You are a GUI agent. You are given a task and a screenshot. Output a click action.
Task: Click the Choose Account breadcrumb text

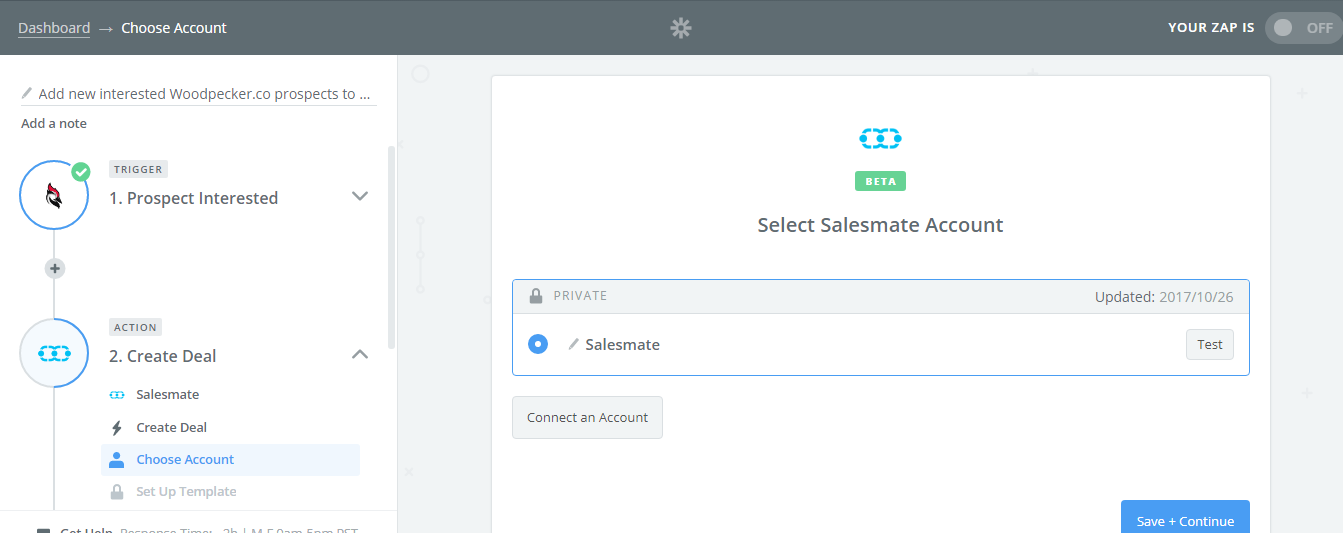point(174,28)
